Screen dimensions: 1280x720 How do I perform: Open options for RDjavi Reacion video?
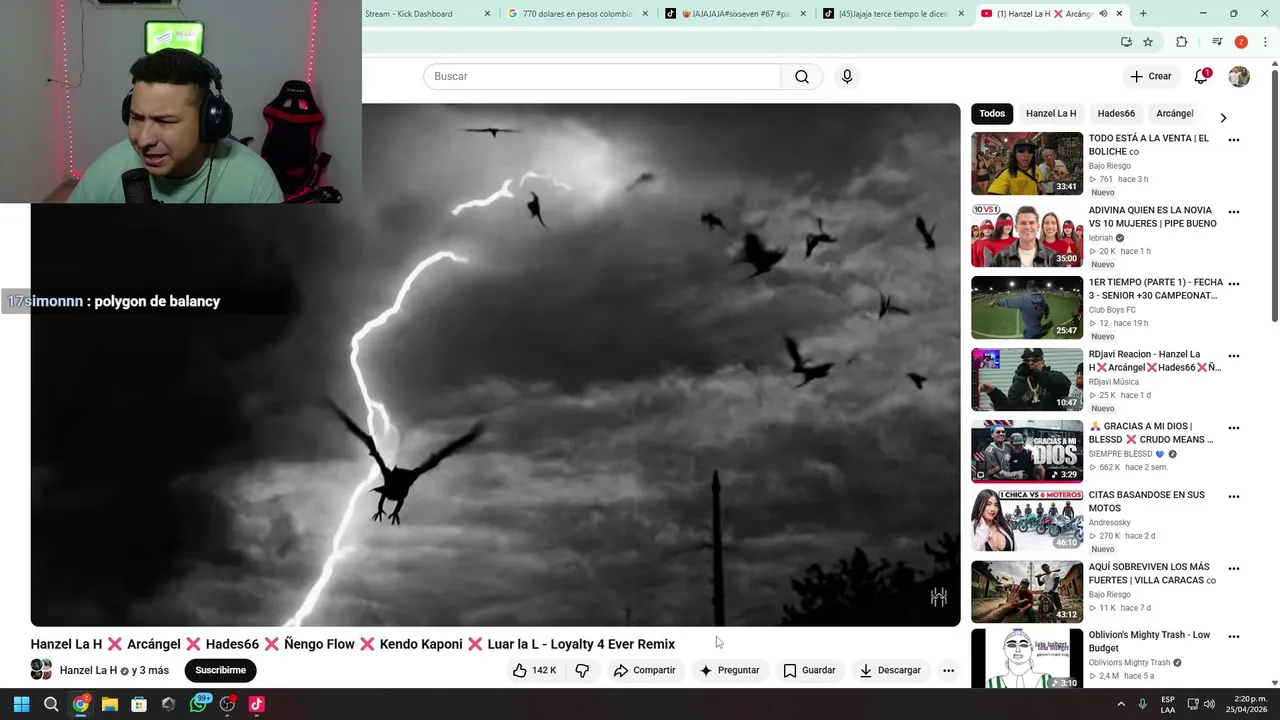click(x=1234, y=356)
